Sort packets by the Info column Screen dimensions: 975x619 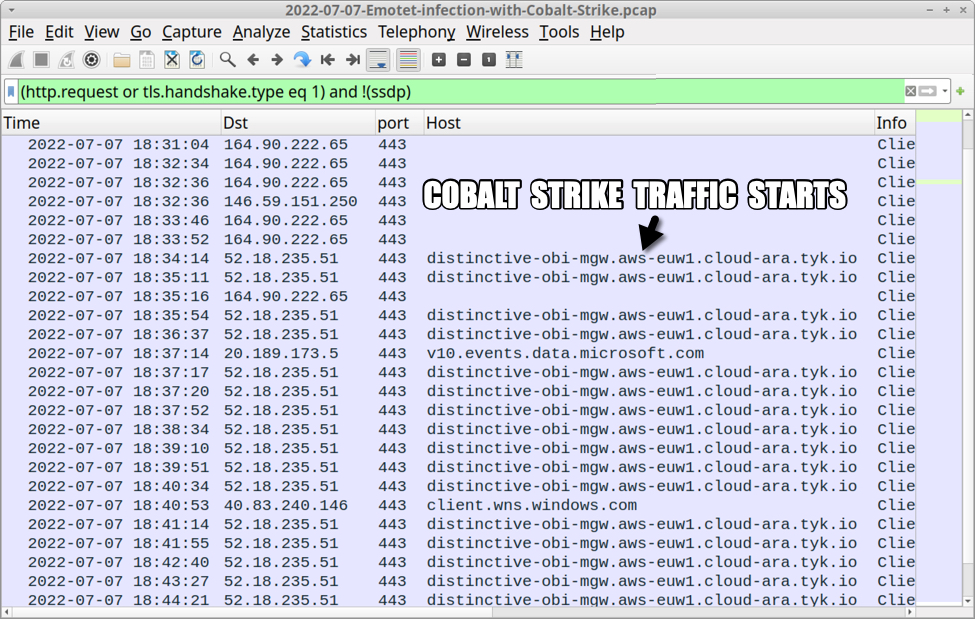coord(895,123)
